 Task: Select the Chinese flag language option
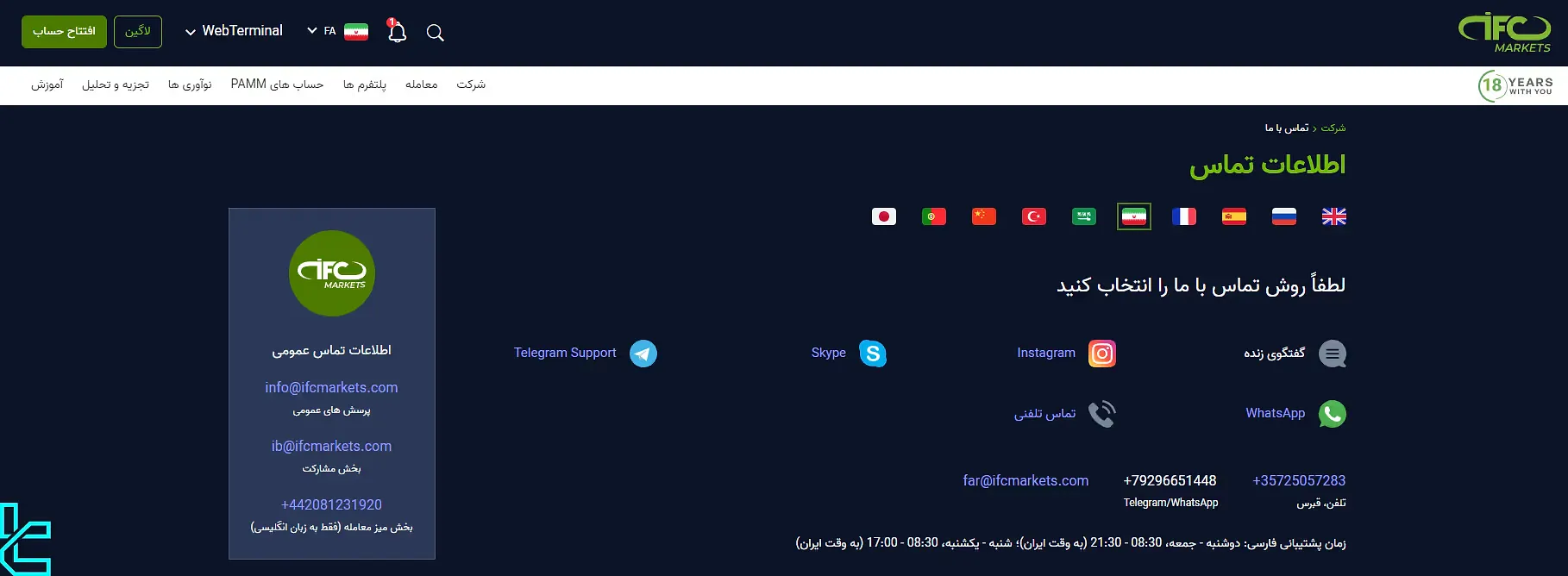pyautogui.click(x=984, y=216)
